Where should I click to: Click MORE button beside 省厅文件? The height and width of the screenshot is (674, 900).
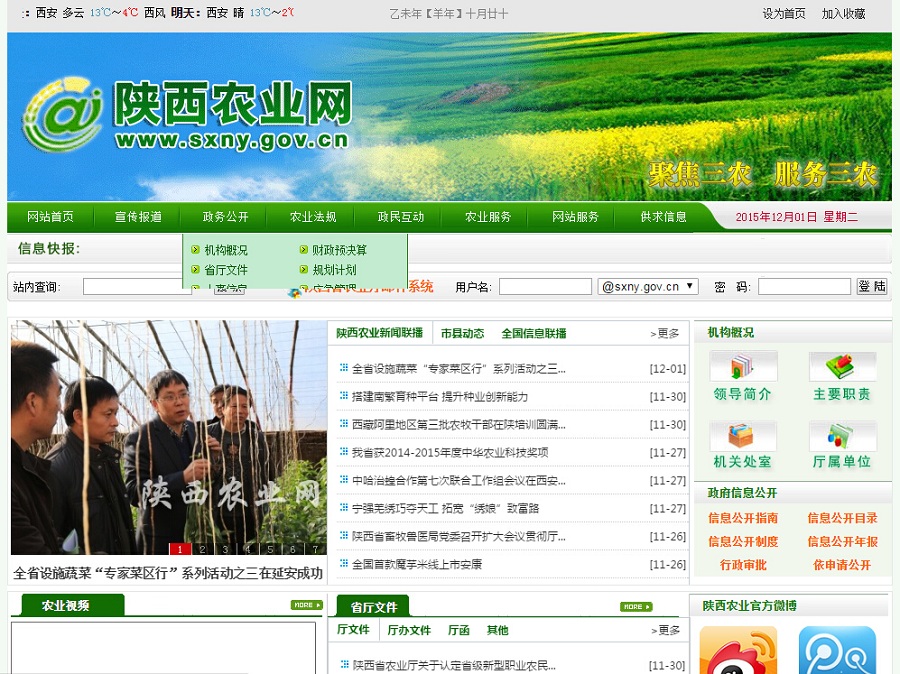(x=637, y=607)
